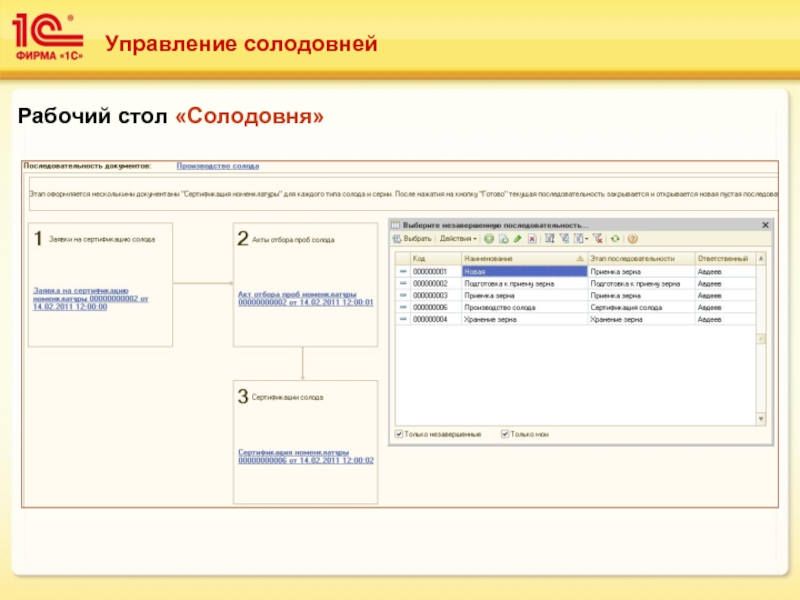Click the green Add new item icon
This screenshot has height=600, width=800.
[x=489, y=239]
